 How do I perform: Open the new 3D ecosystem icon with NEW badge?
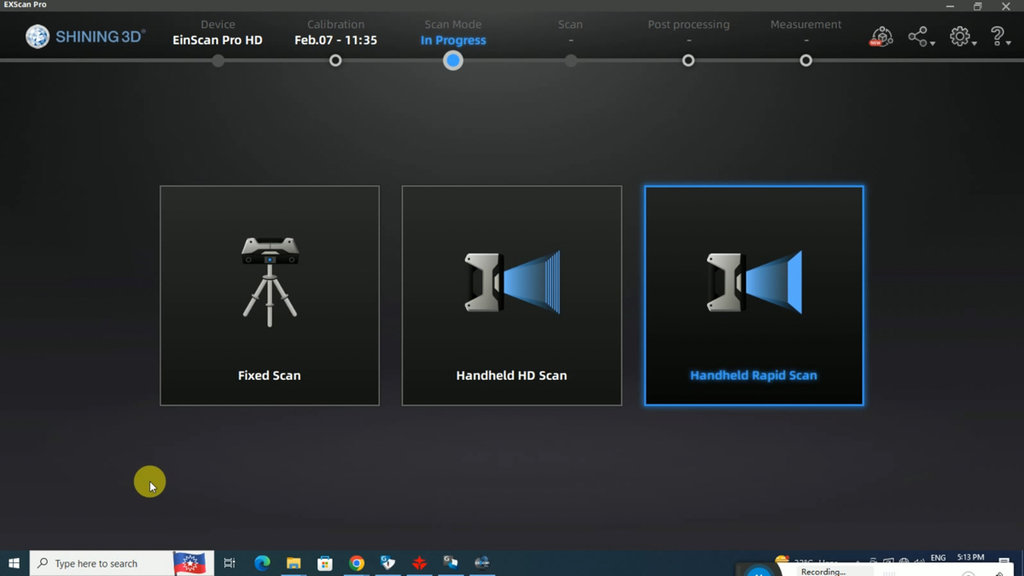tap(881, 38)
